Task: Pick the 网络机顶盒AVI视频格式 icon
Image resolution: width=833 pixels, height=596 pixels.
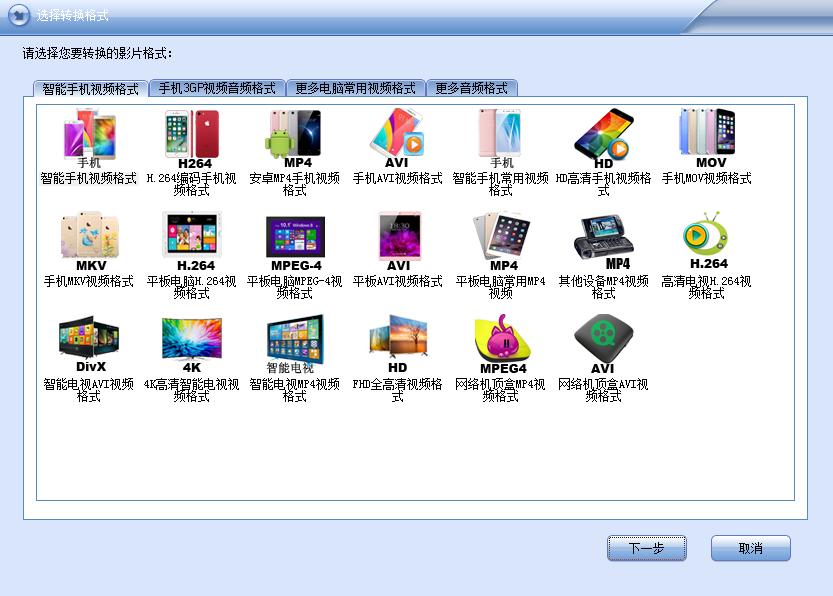Action: (604, 344)
